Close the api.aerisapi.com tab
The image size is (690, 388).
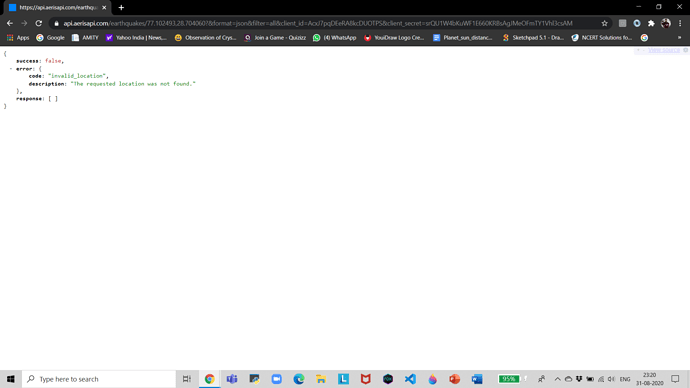click(x=104, y=7)
